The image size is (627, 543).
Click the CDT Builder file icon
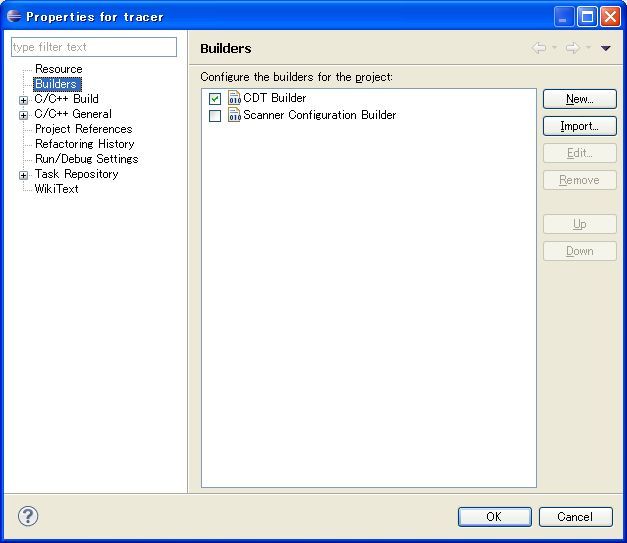[234, 98]
